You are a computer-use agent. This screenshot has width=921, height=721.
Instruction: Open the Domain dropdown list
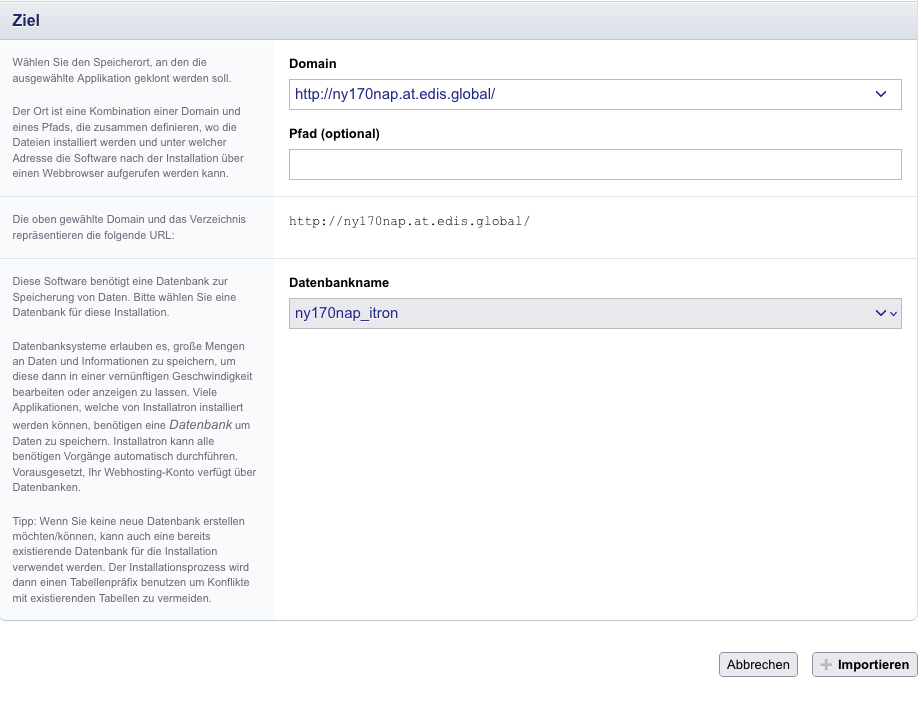click(x=595, y=95)
